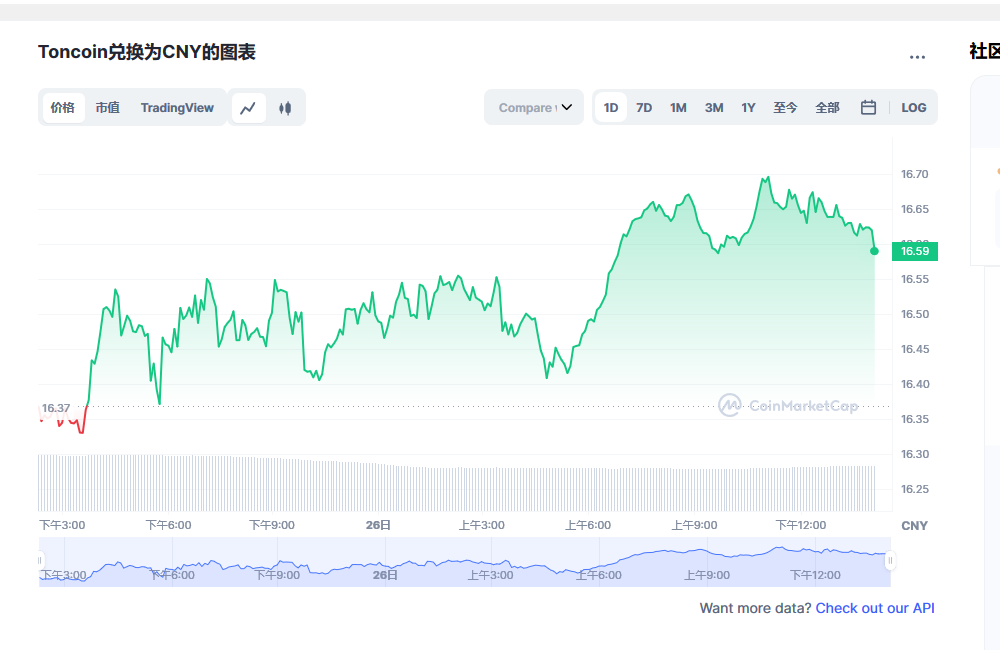Switch to line chart view icon
1000x650 pixels.
[x=248, y=108]
